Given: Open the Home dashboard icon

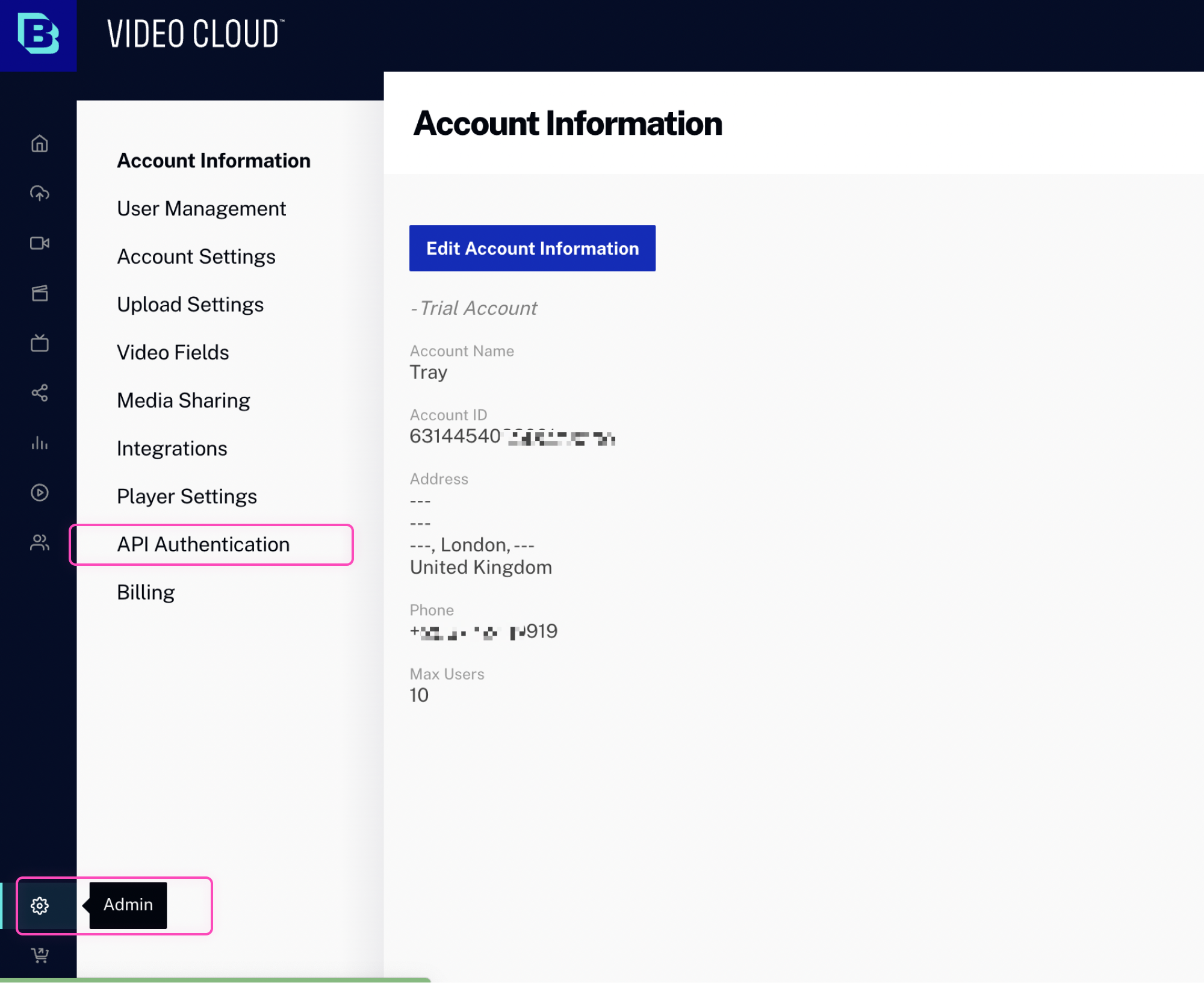Looking at the screenshot, I should click(x=39, y=144).
